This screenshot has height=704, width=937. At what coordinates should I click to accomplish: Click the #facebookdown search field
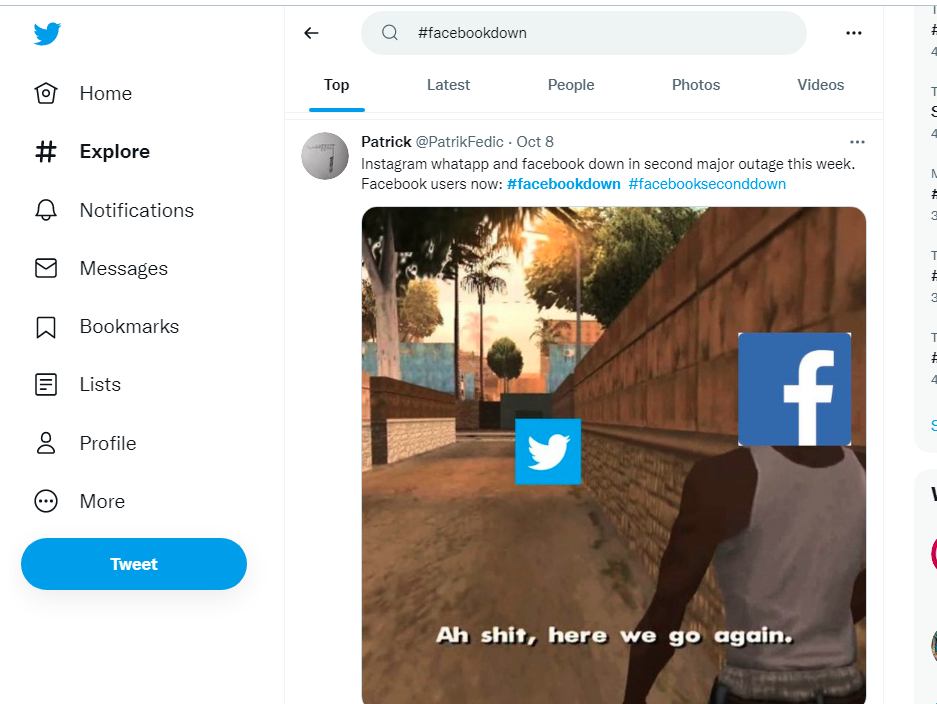(x=584, y=33)
